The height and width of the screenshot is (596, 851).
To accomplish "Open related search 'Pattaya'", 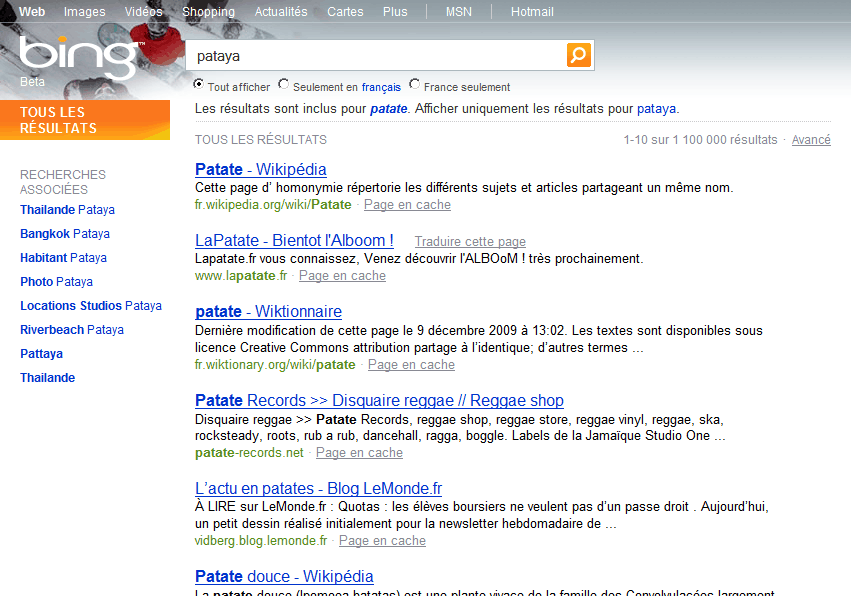I will pos(41,353).
